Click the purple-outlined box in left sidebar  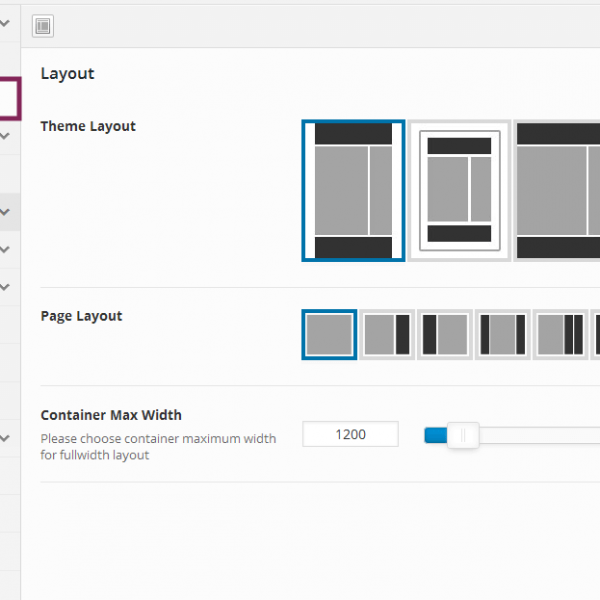pyautogui.click(x=9, y=99)
